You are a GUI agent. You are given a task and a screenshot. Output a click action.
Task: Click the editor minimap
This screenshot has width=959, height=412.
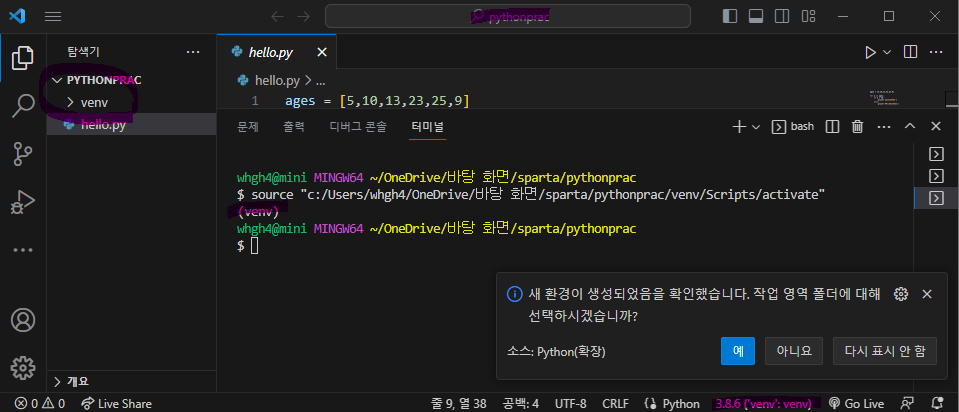[883, 97]
